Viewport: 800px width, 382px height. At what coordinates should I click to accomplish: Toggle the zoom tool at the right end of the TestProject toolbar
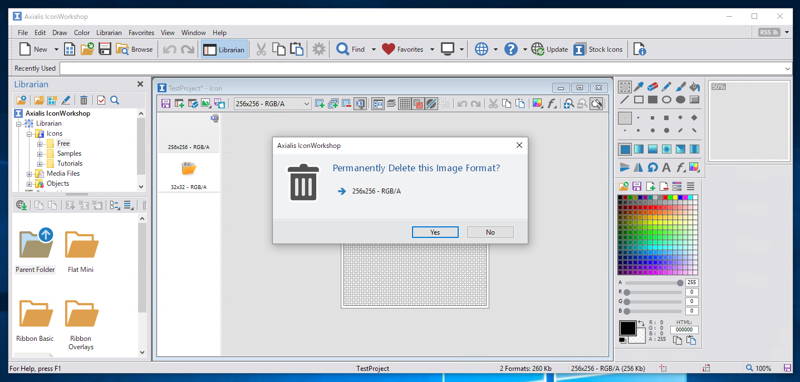click(x=596, y=104)
